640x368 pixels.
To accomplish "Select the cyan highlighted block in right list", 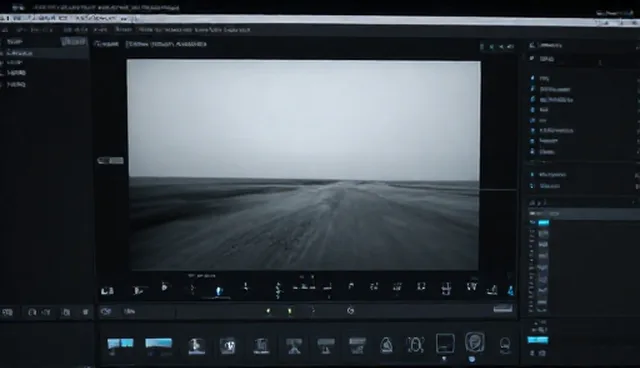I will point(544,223).
